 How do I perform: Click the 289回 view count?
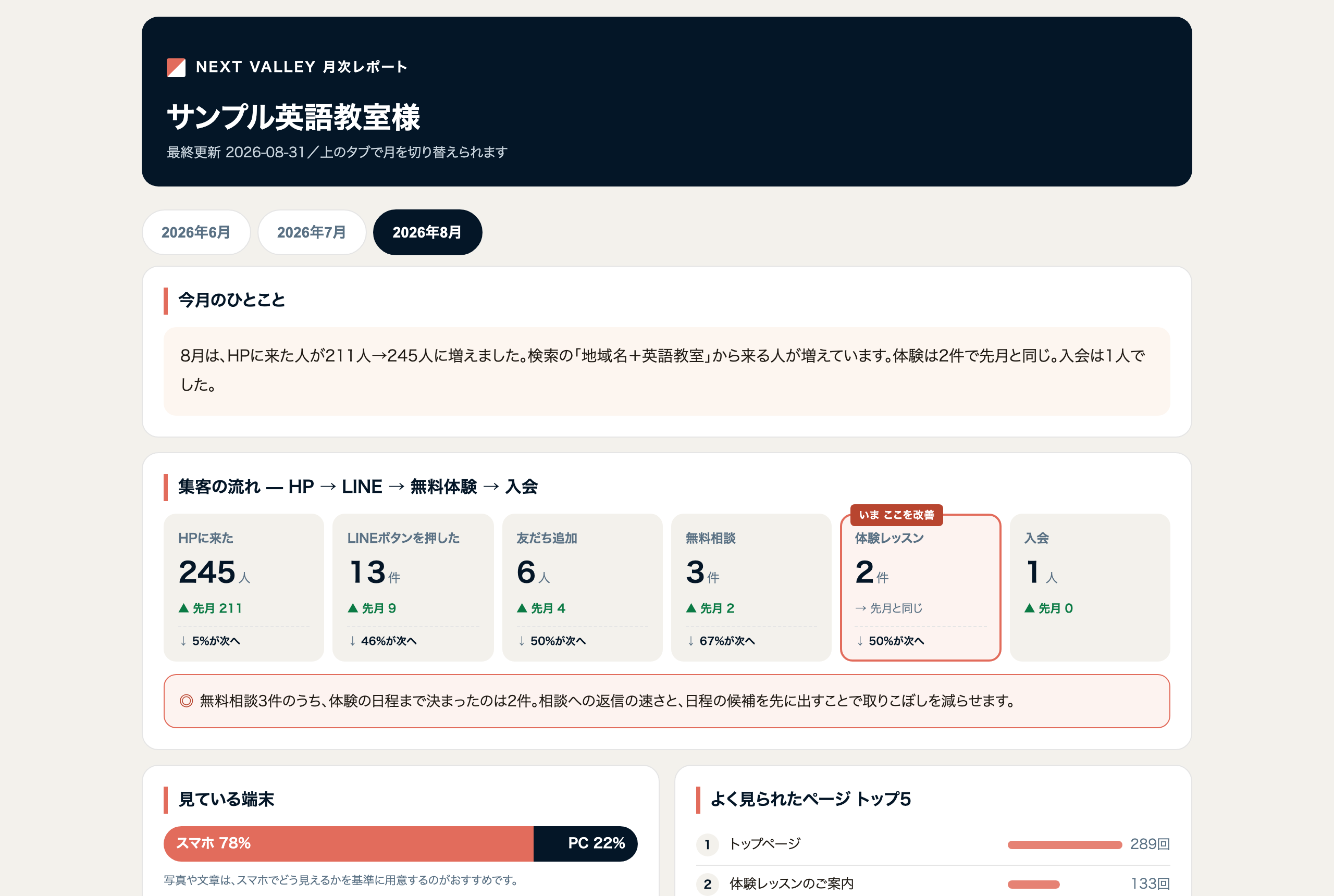click(1150, 844)
